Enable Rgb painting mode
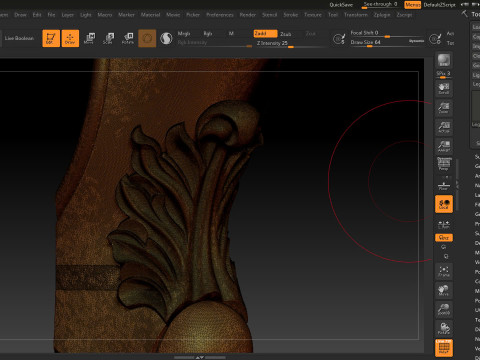The width and height of the screenshot is (480, 360). point(208,34)
